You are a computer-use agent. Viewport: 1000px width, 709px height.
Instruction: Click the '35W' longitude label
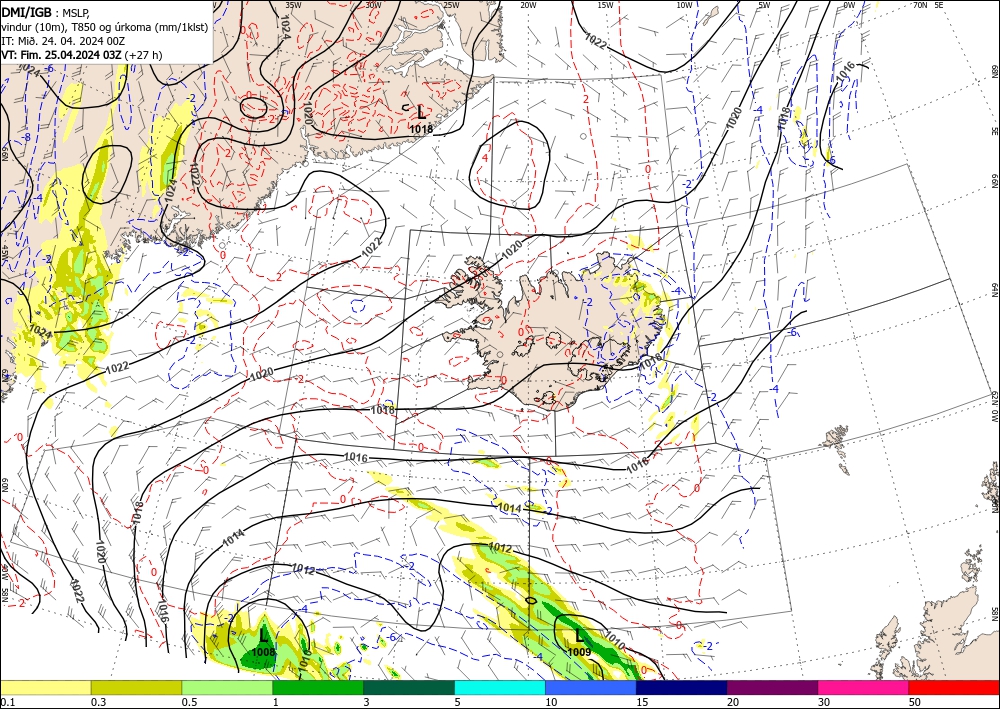[x=293, y=5]
